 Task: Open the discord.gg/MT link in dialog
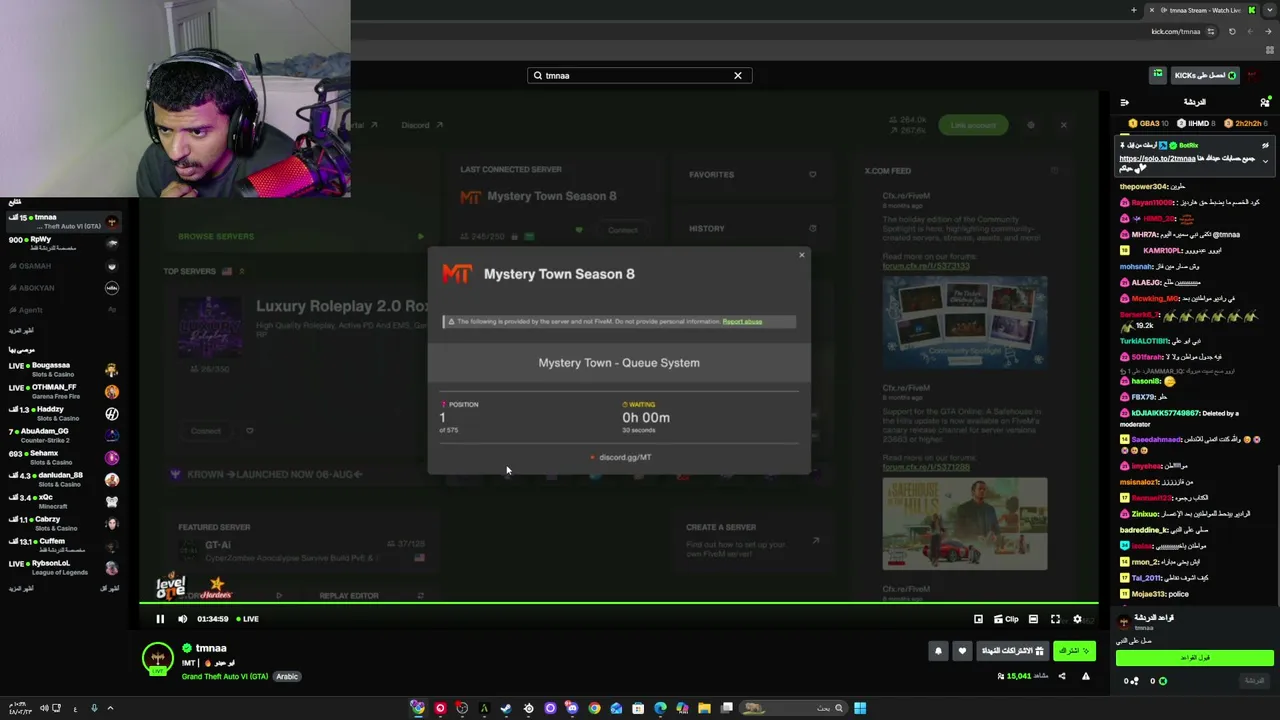[x=625, y=457]
